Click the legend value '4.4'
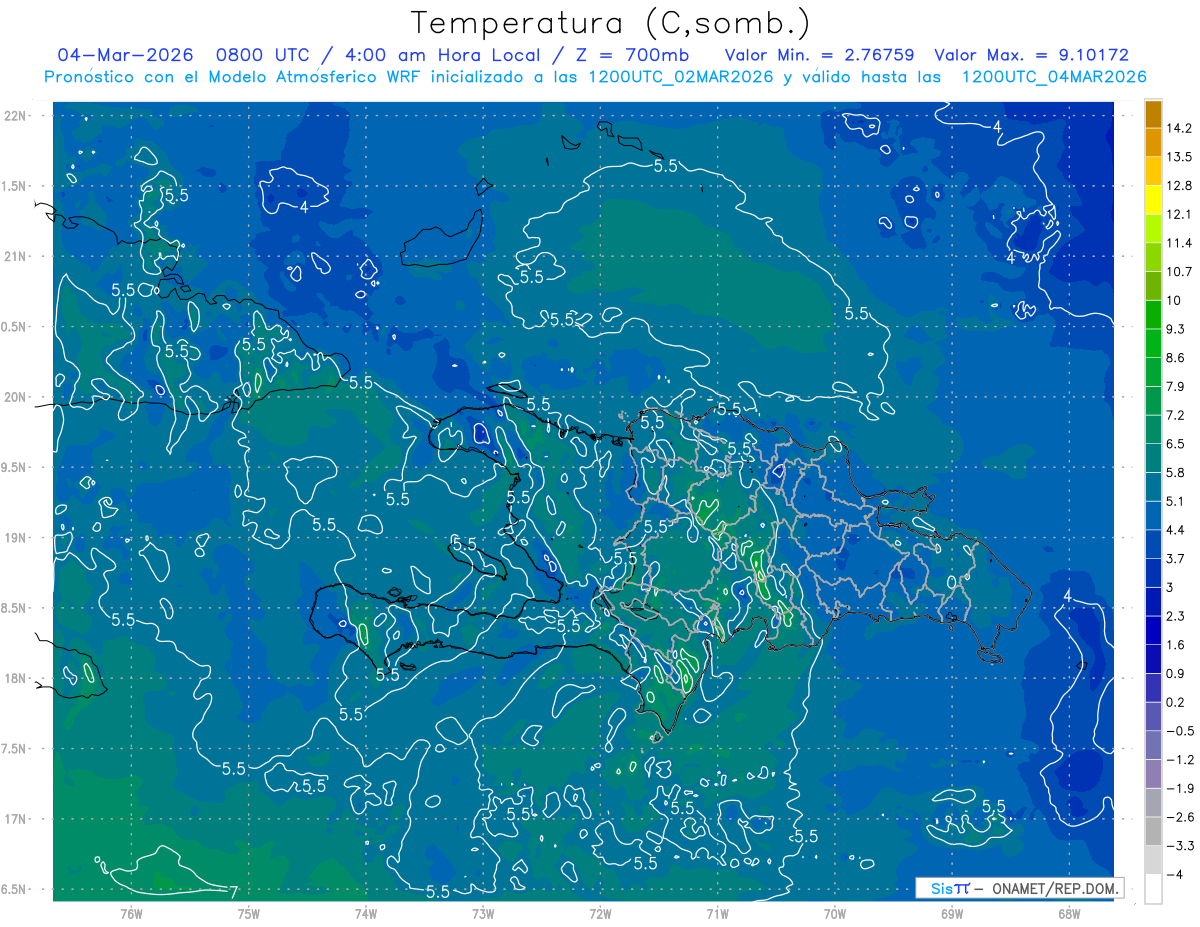 (1177, 530)
